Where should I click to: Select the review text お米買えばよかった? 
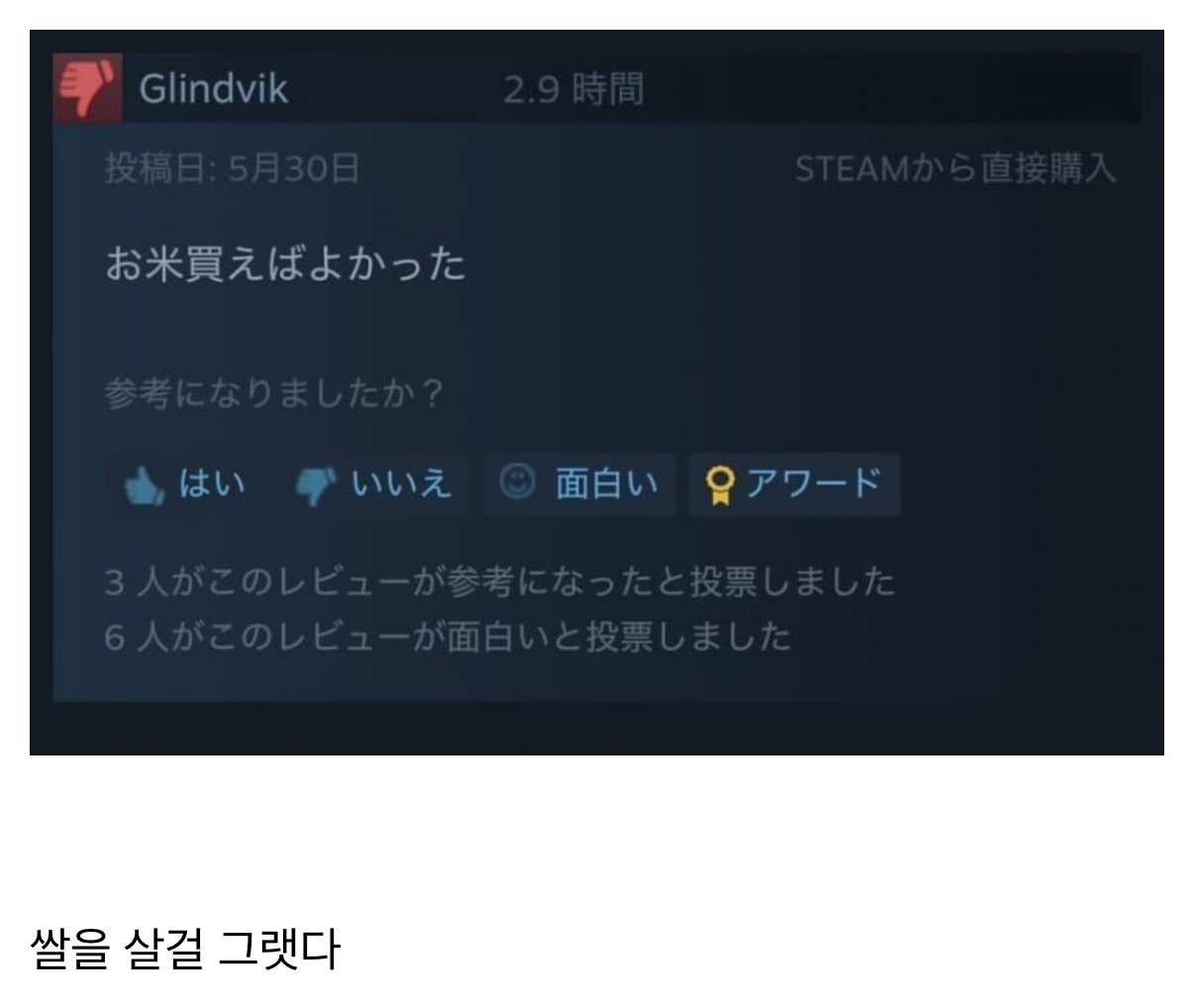tap(285, 263)
